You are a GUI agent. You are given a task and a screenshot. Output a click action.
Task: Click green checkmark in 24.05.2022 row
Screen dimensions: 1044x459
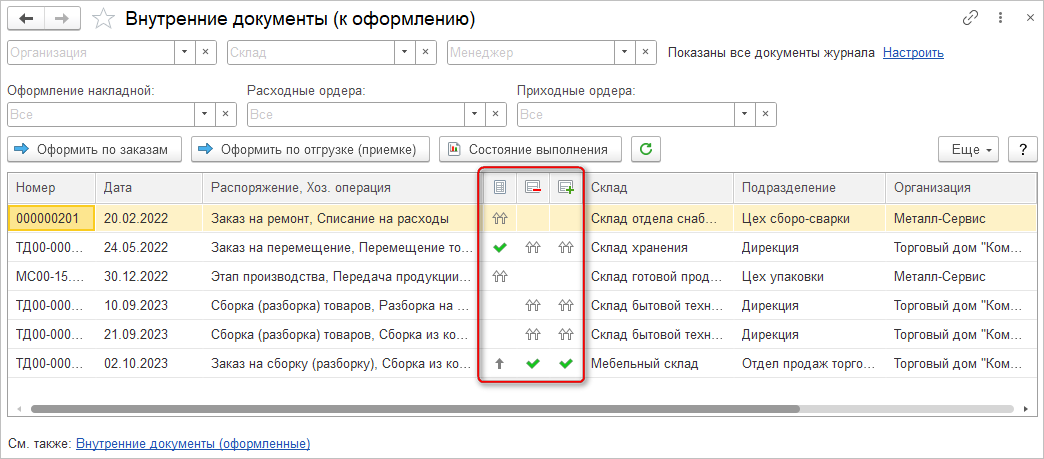(499, 247)
